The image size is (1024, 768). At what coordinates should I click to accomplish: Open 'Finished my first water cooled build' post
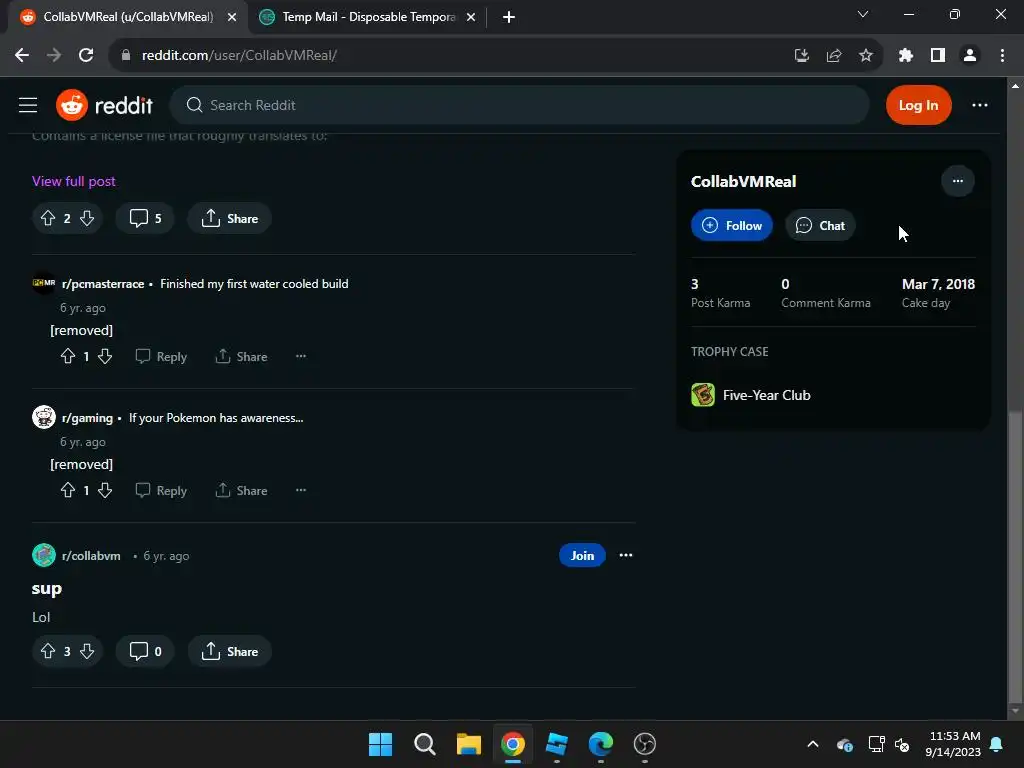tap(254, 284)
